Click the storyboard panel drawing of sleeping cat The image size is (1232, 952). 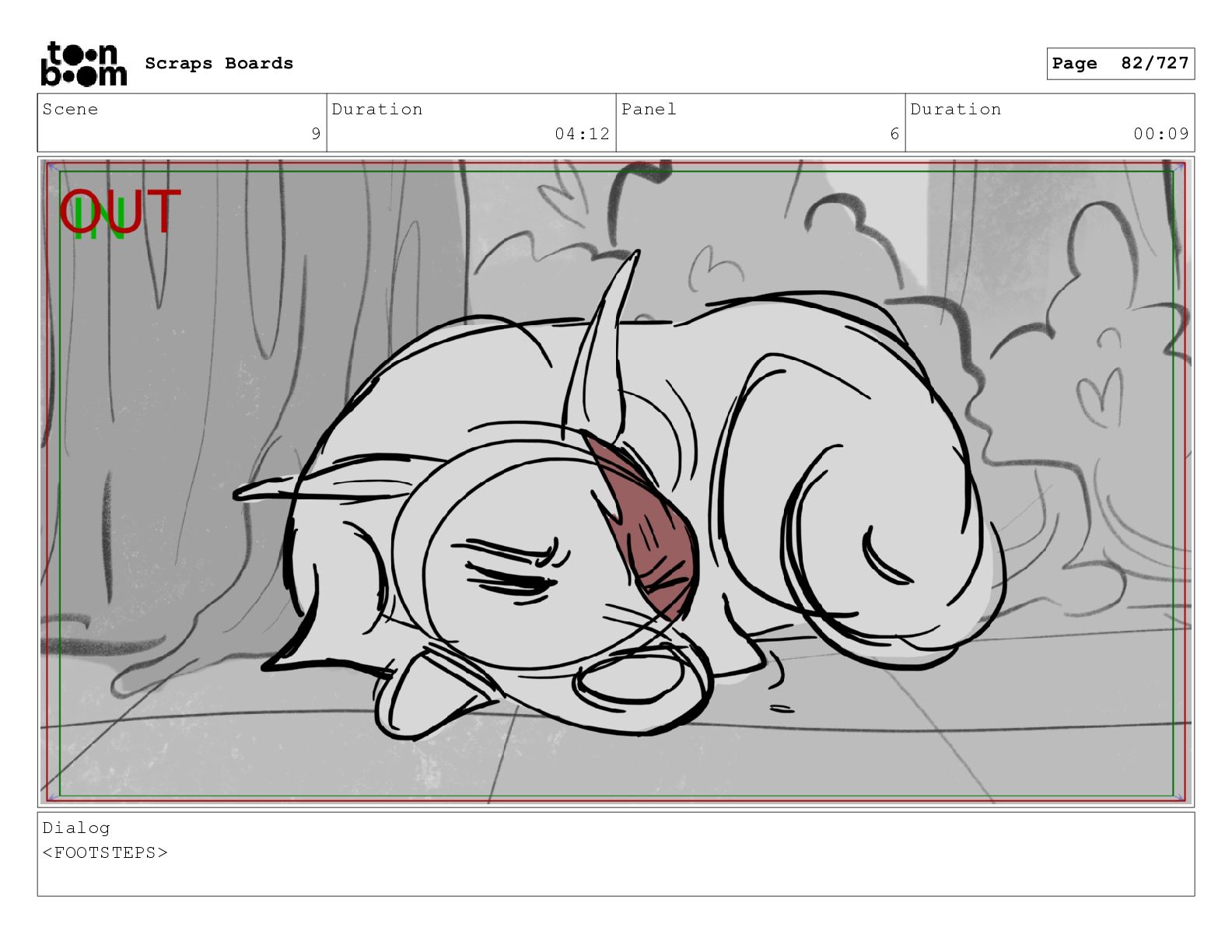click(x=616, y=481)
